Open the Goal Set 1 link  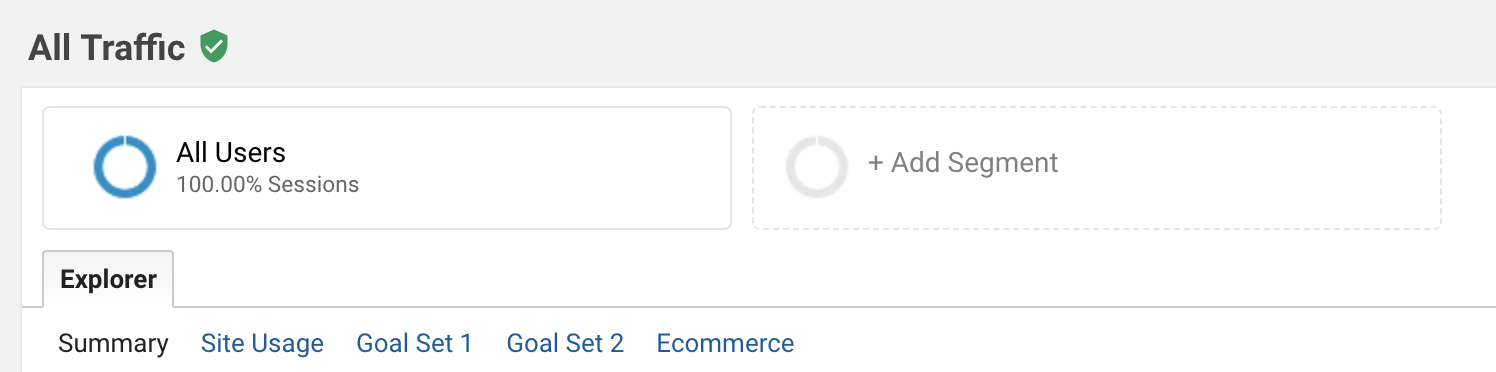click(x=414, y=344)
